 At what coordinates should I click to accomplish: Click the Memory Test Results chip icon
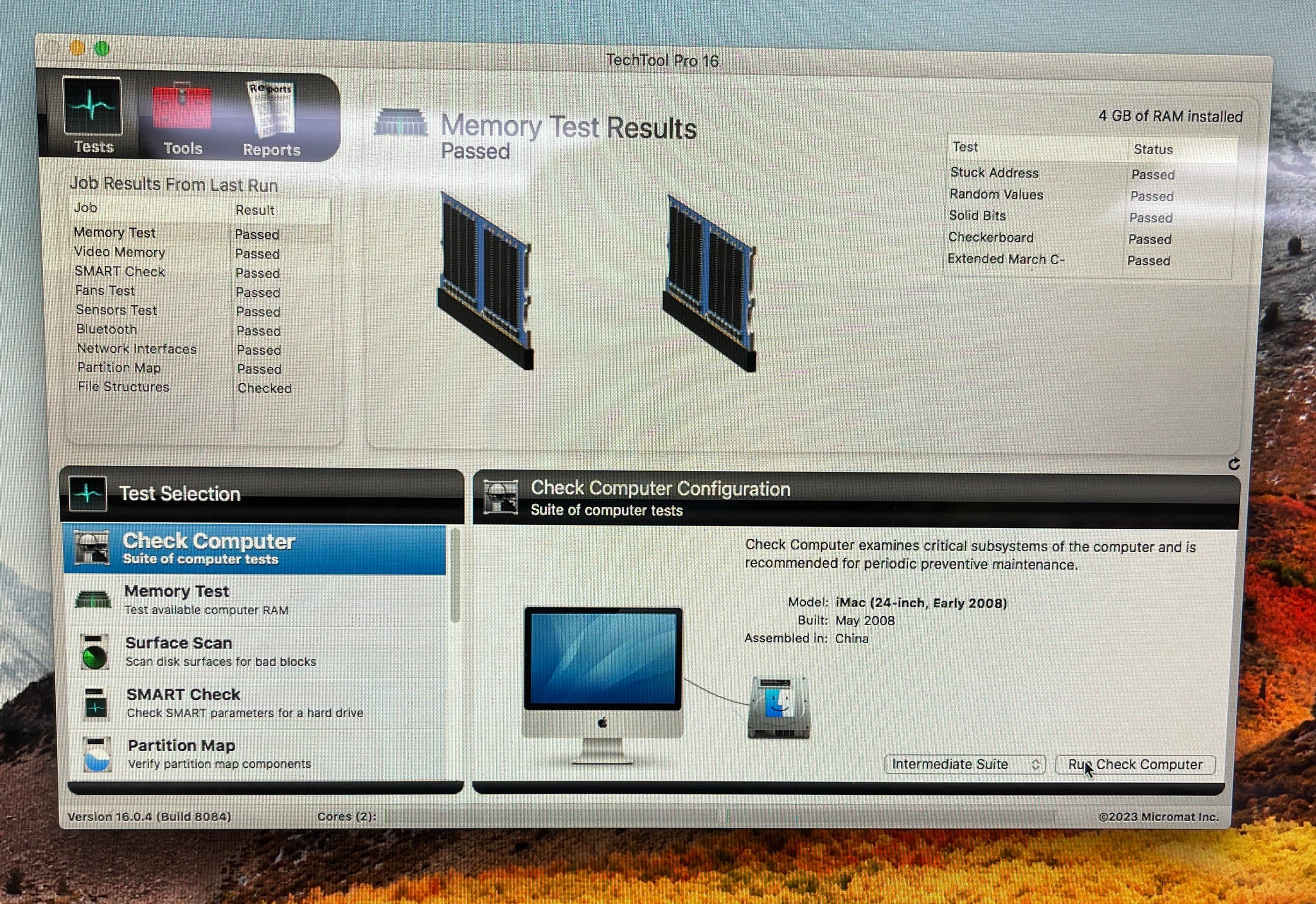(x=402, y=123)
